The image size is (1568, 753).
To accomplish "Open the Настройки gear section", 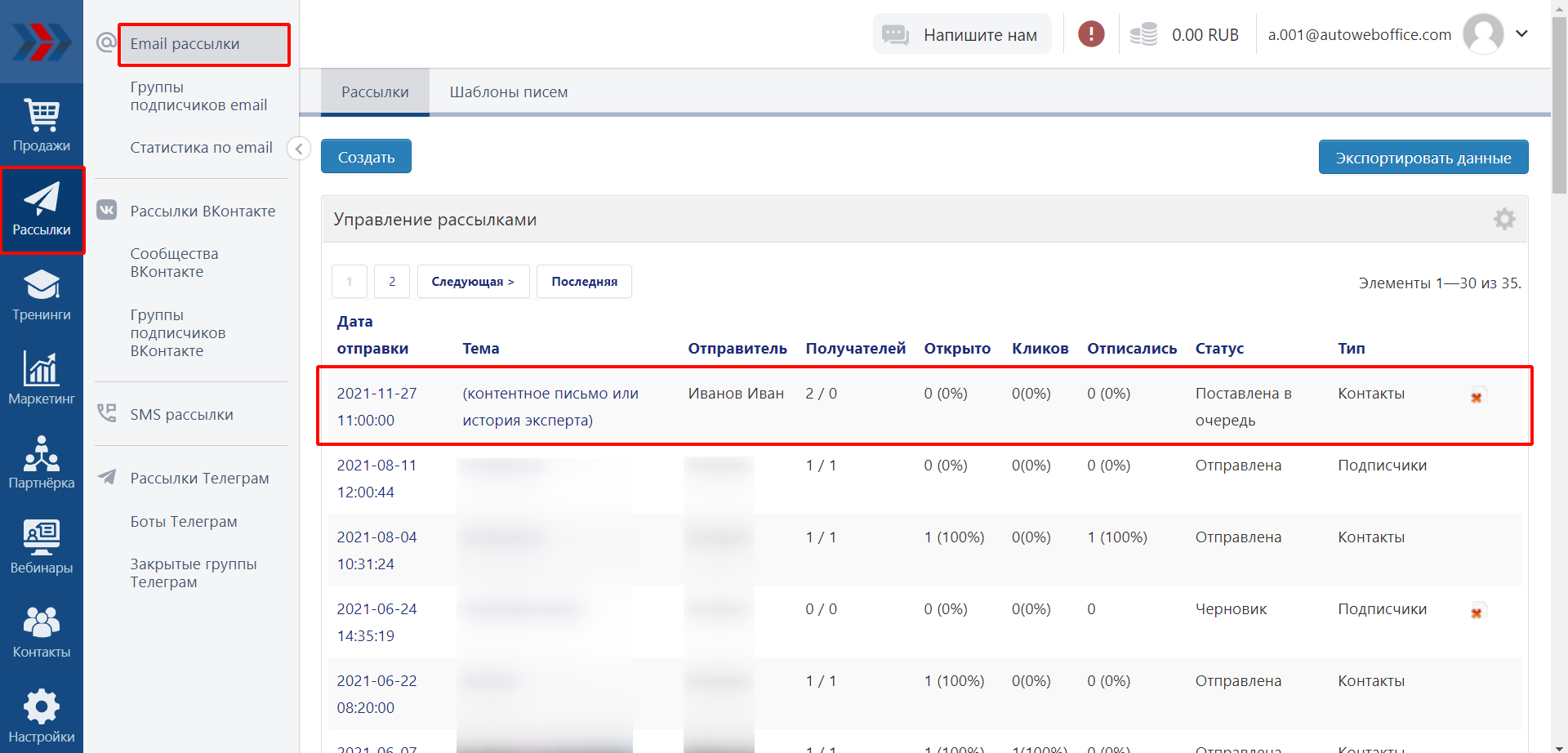I will tap(41, 715).
